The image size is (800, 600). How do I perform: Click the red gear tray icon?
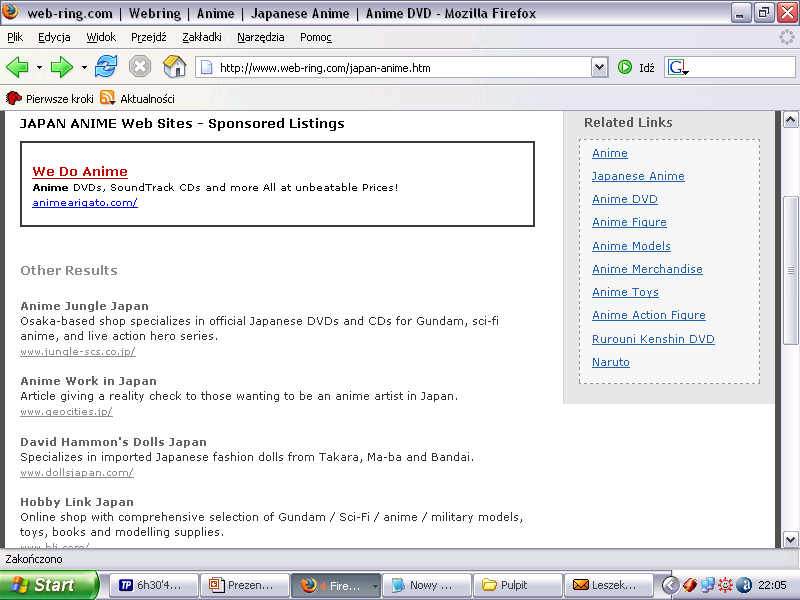725,585
